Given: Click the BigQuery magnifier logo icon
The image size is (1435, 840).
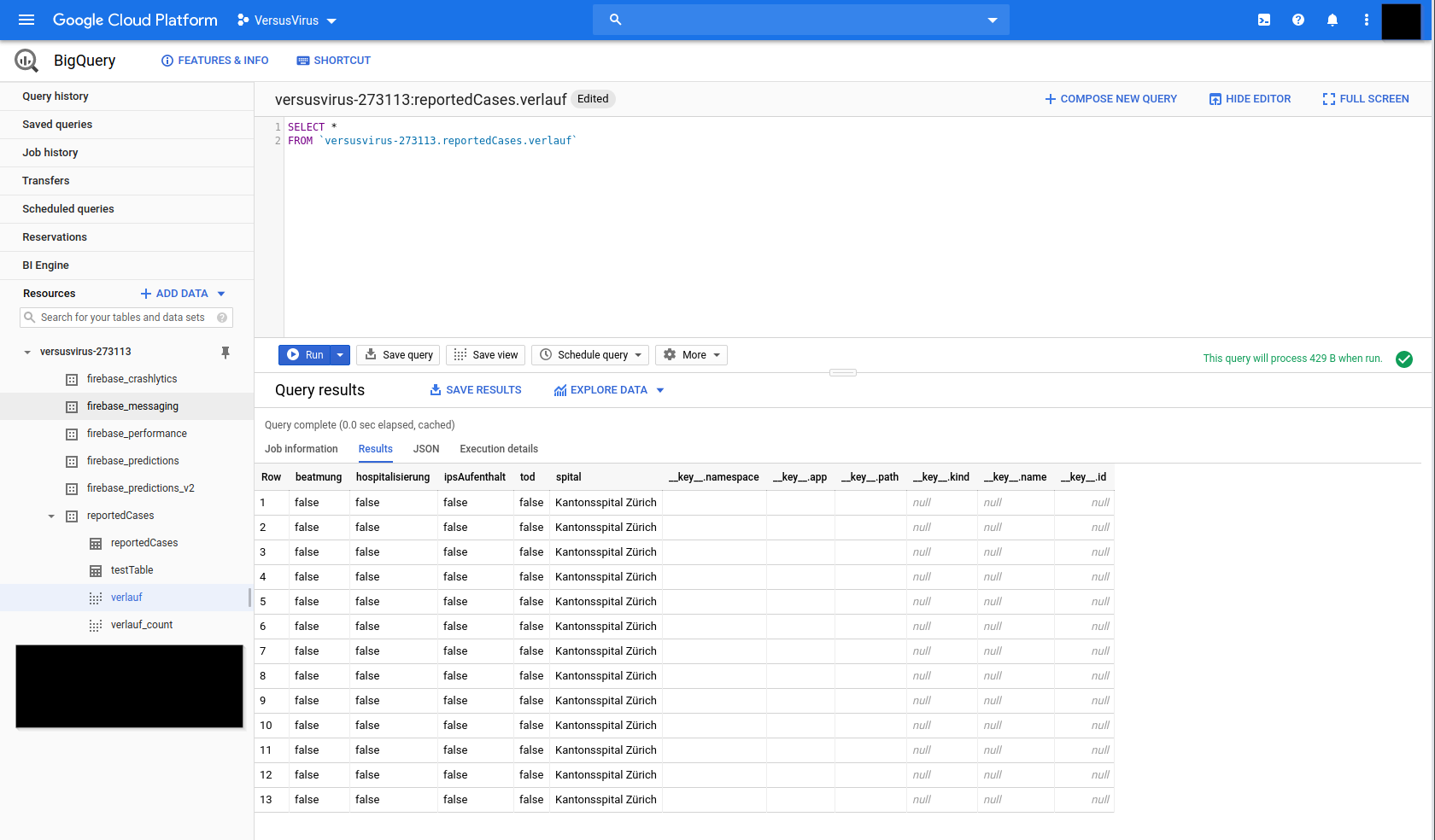Looking at the screenshot, I should 26,61.
